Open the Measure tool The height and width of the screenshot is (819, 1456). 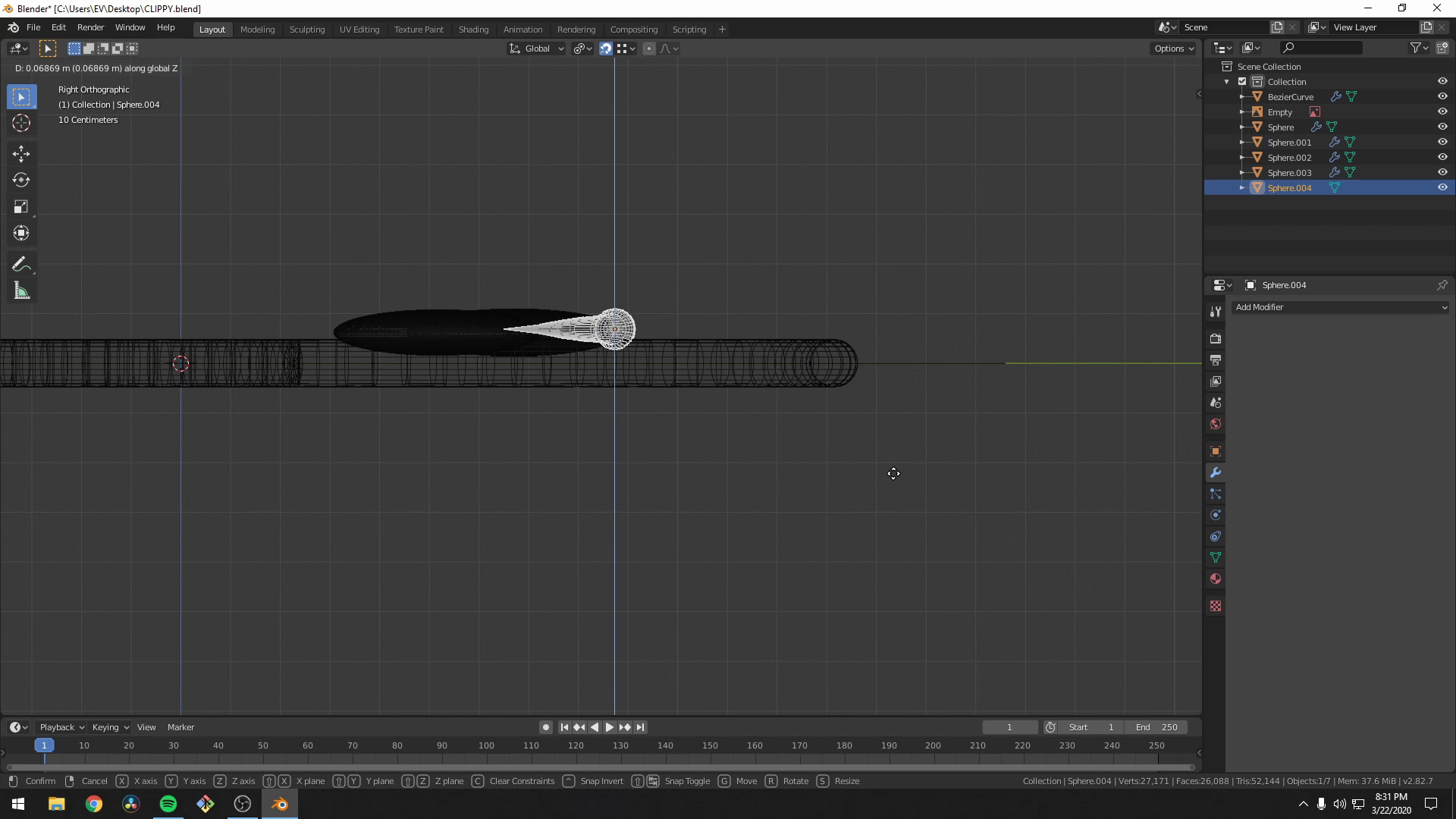tap(20, 290)
